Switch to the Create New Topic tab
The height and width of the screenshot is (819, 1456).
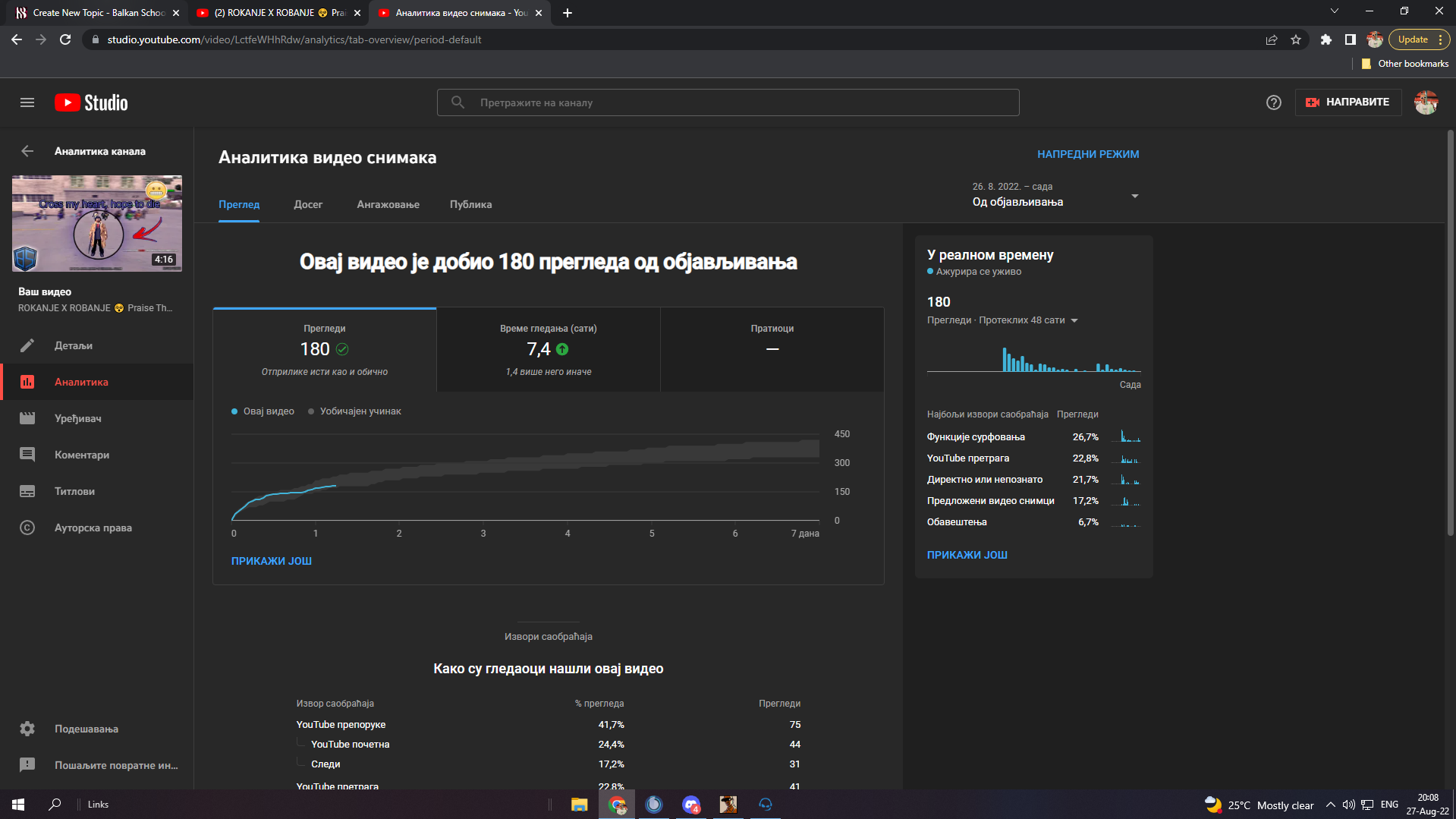(97, 13)
